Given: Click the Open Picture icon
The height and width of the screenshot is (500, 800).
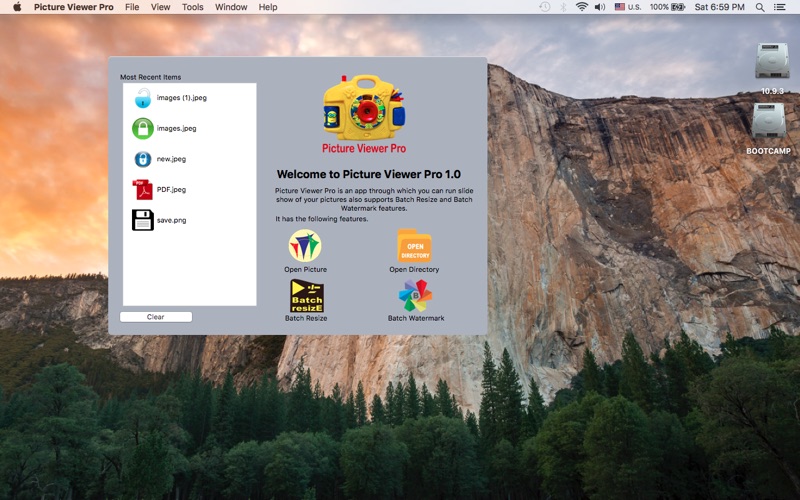Looking at the screenshot, I should point(305,245).
